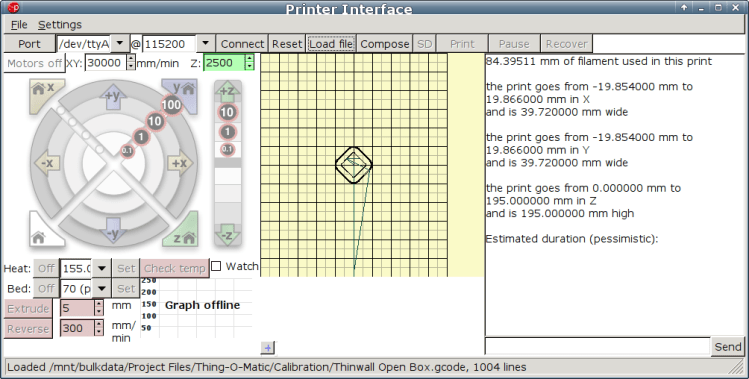Move the Z axis down with -z
The image size is (749, 379).
pos(227,235)
